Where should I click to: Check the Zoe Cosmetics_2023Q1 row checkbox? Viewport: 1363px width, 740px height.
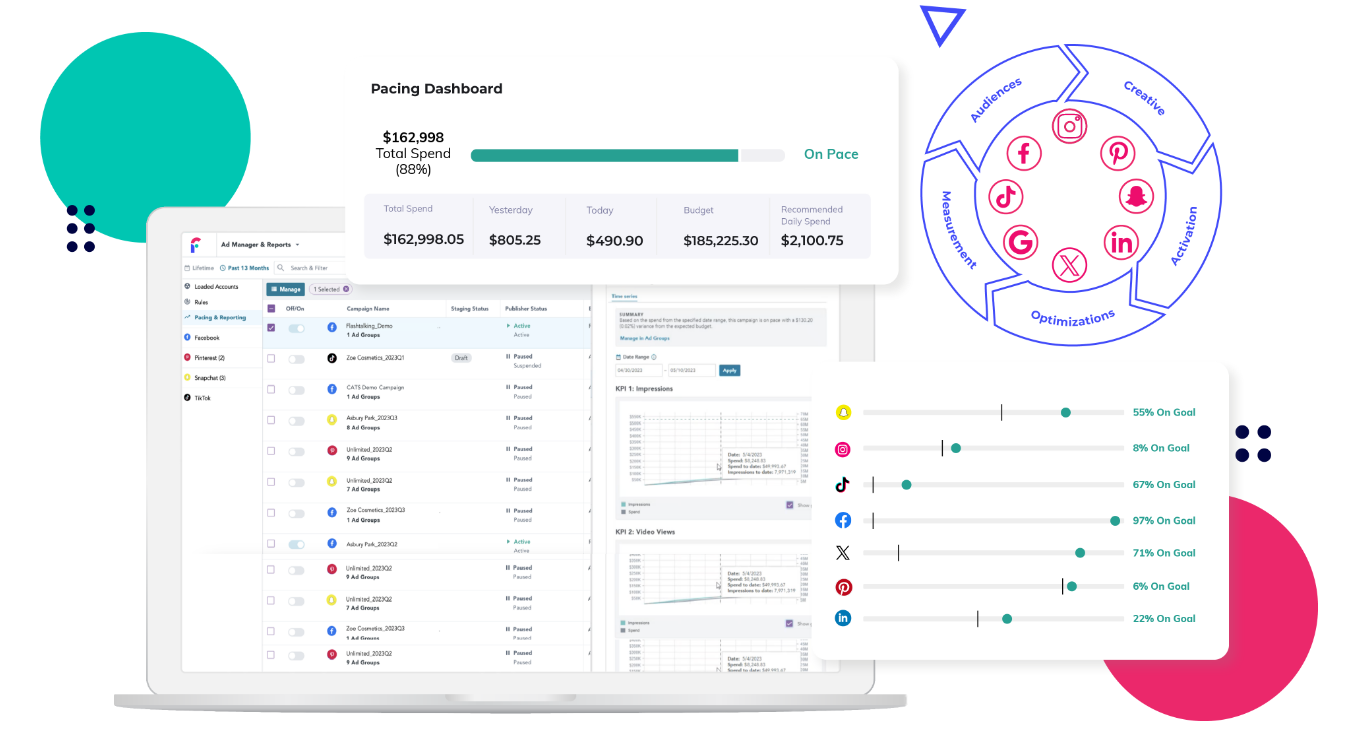coord(271,359)
